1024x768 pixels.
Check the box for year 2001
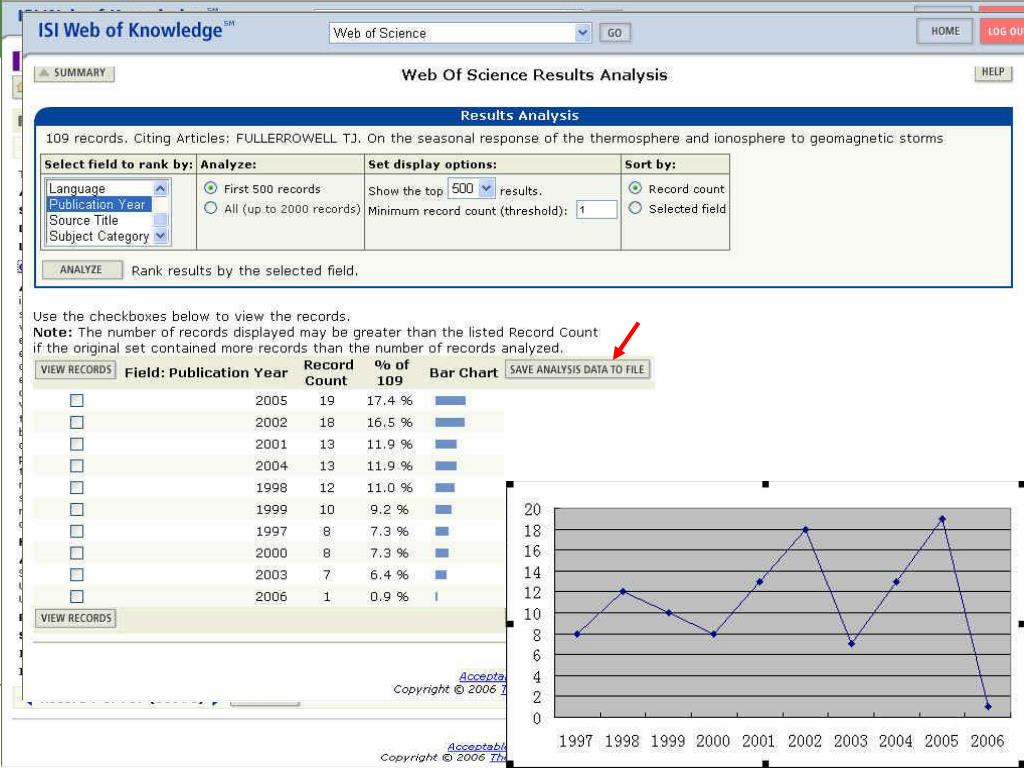click(x=76, y=444)
